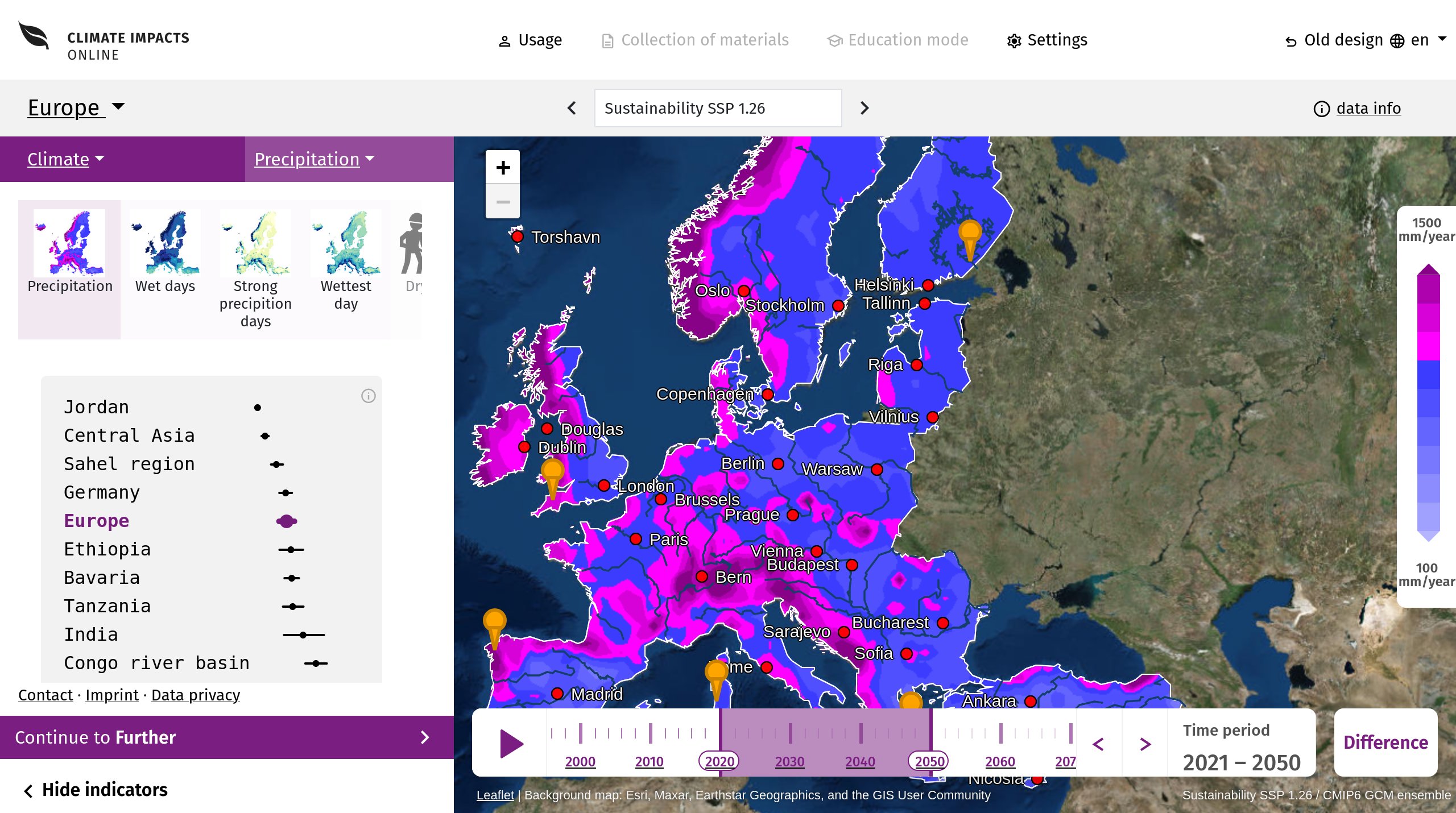Screen dimensions: 1456x813
Task: Click the play animation button on timeline
Action: 511,744
